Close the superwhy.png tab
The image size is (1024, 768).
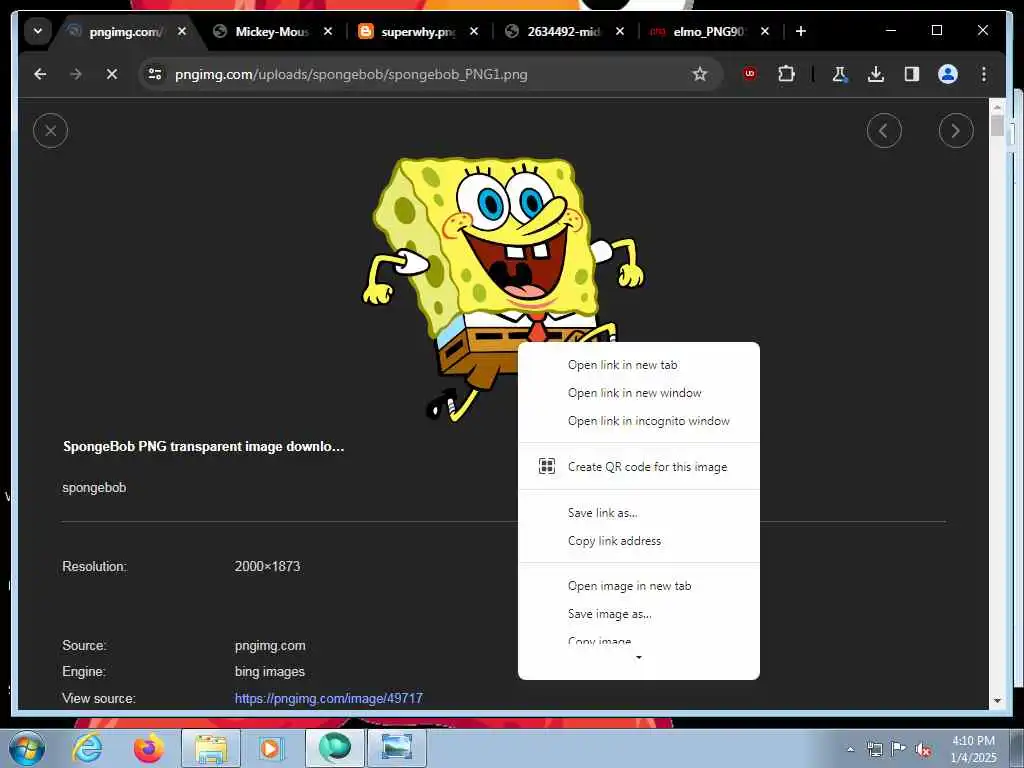[x=474, y=31]
